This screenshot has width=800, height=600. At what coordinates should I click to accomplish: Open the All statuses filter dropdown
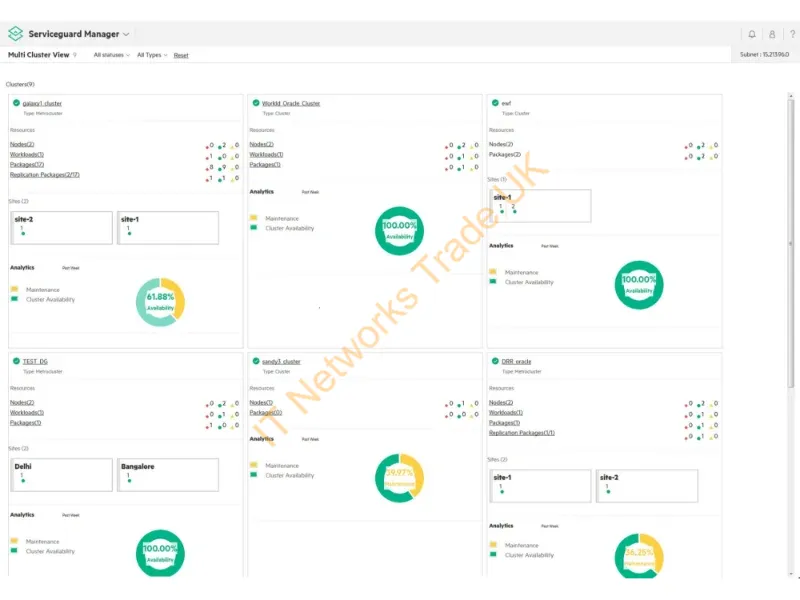pyautogui.click(x=111, y=55)
